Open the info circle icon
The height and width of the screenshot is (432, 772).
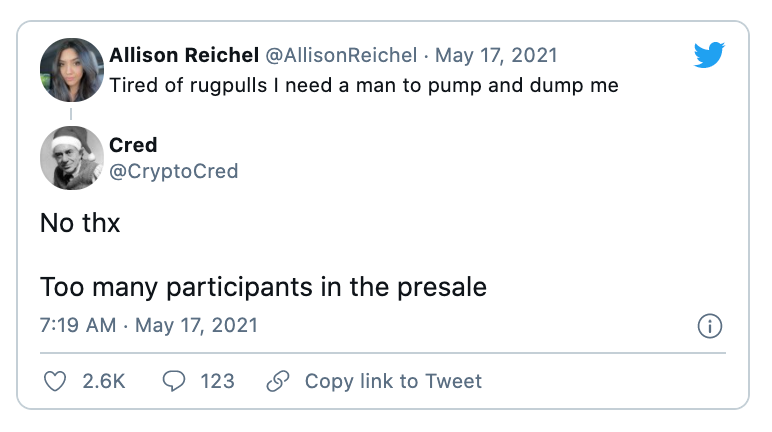[708, 326]
